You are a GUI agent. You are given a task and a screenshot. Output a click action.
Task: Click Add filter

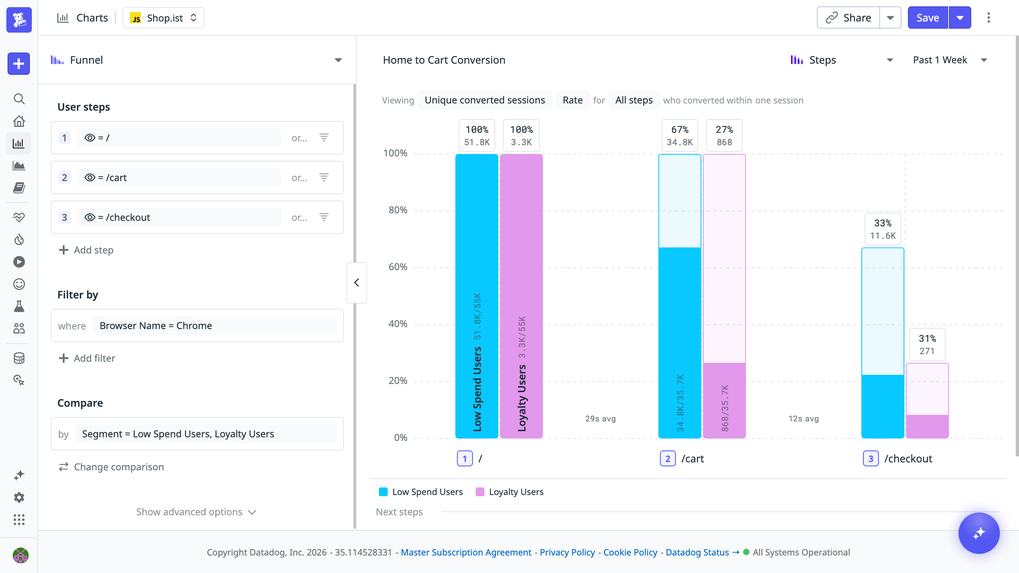pyautogui.click(x=86, y=358)
